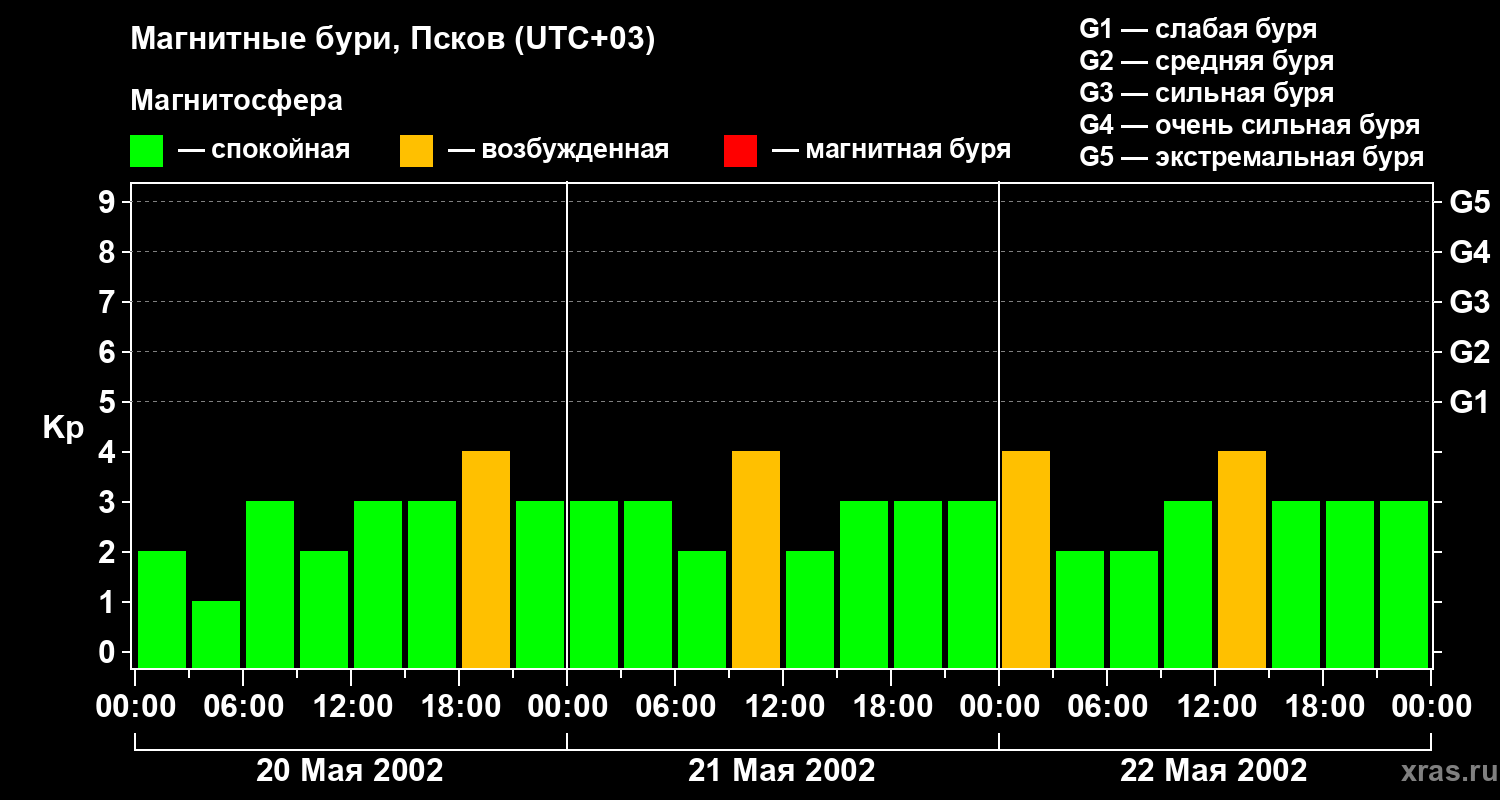This screenshot has height=800, width=1500.
Task: Click the green 03:00–06:00 bar on 22 Мая
Action: pos(1080,609)
